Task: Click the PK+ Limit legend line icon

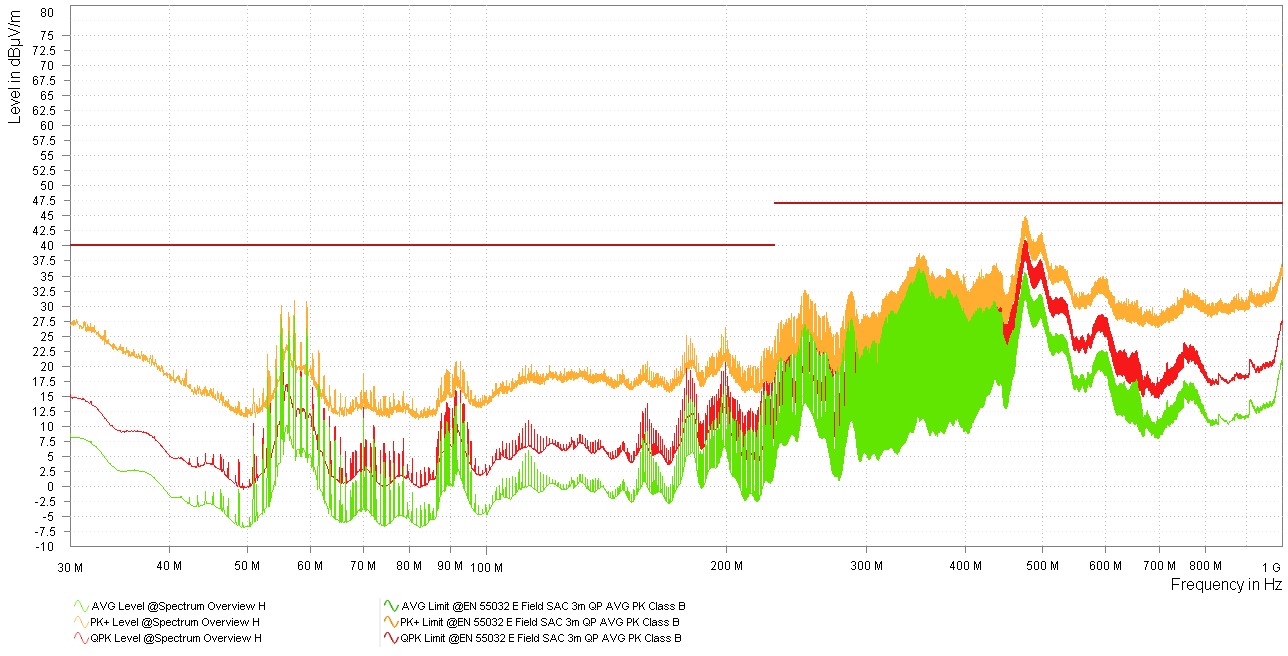Action: 390,622
